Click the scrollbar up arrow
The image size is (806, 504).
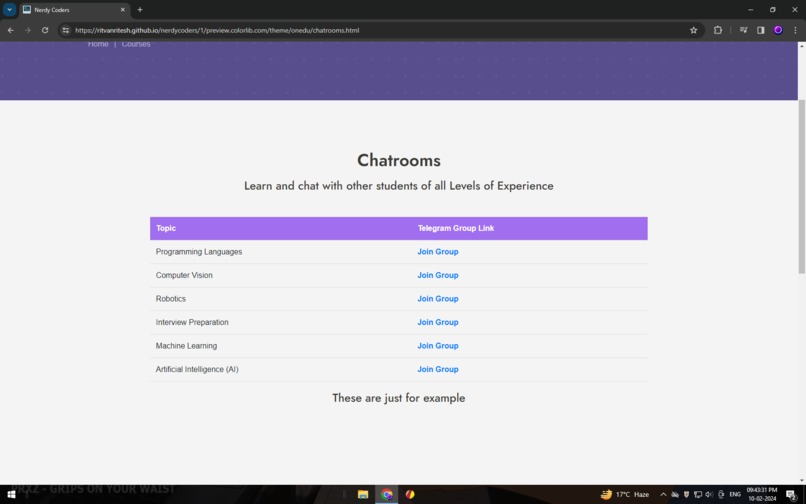click(x=801, y=46)
